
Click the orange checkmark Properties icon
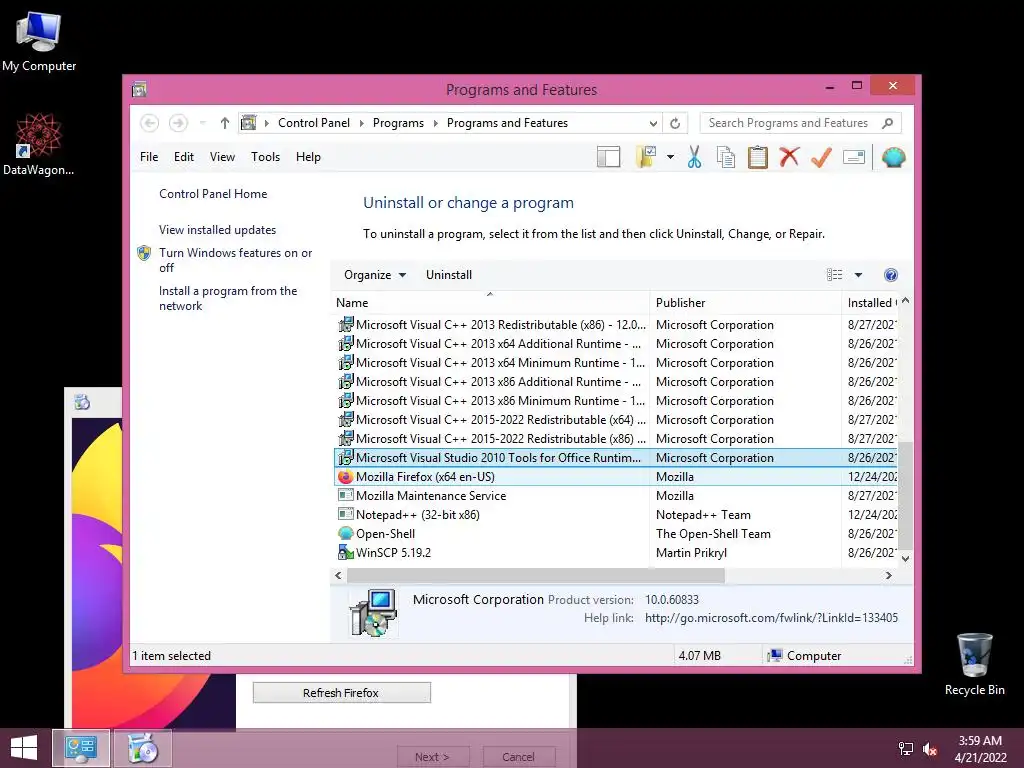tap(821, 157)
